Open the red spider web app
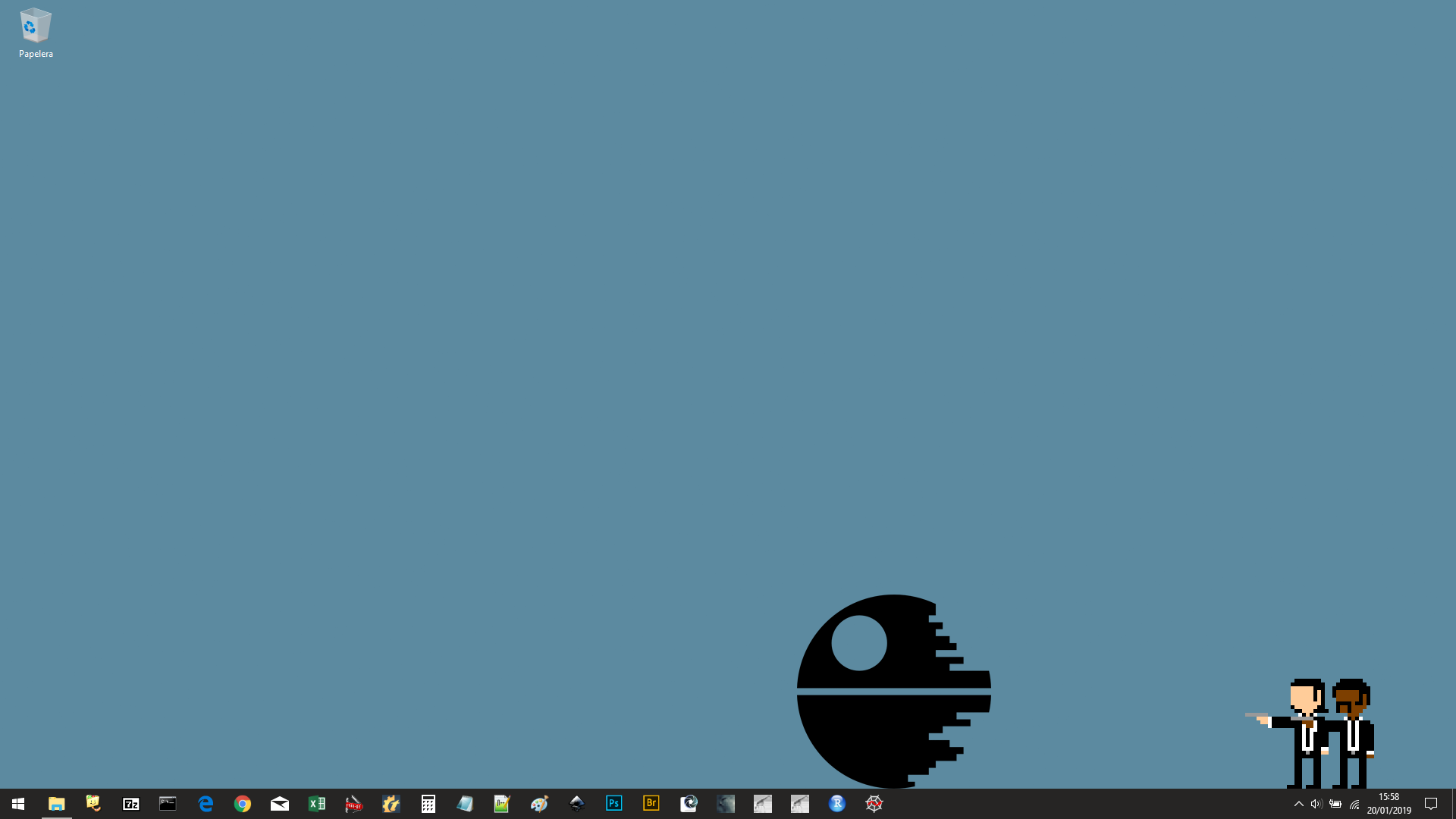This screenshot has height=819, width=1456. [874, 804]
